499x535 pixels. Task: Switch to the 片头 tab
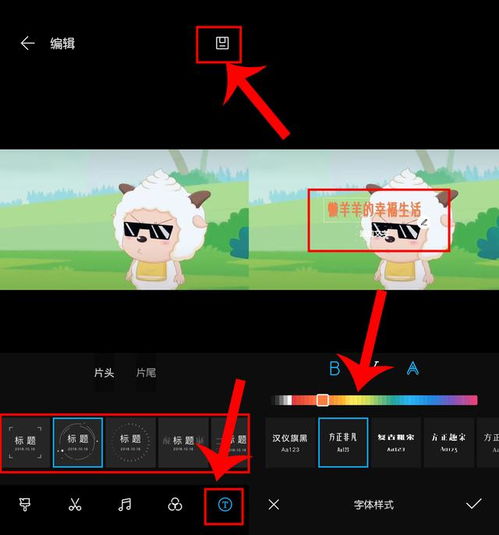point(104,373)
